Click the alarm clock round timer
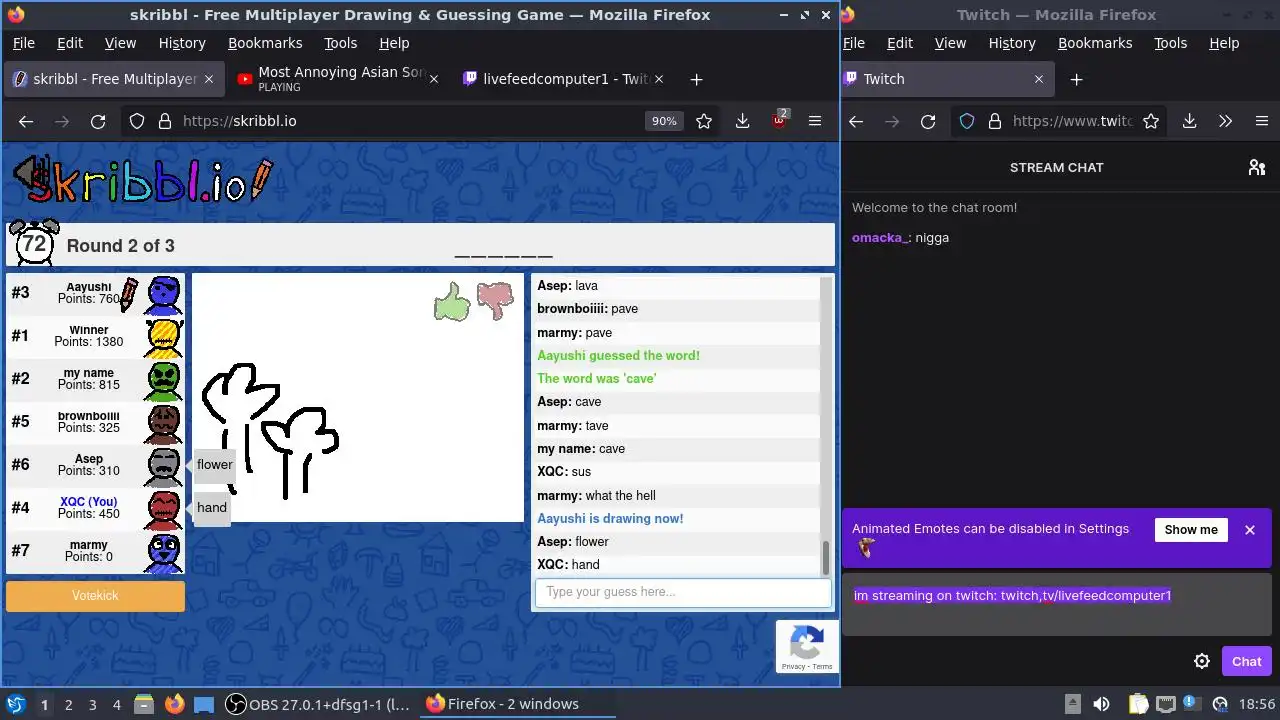 coord(34,243)
